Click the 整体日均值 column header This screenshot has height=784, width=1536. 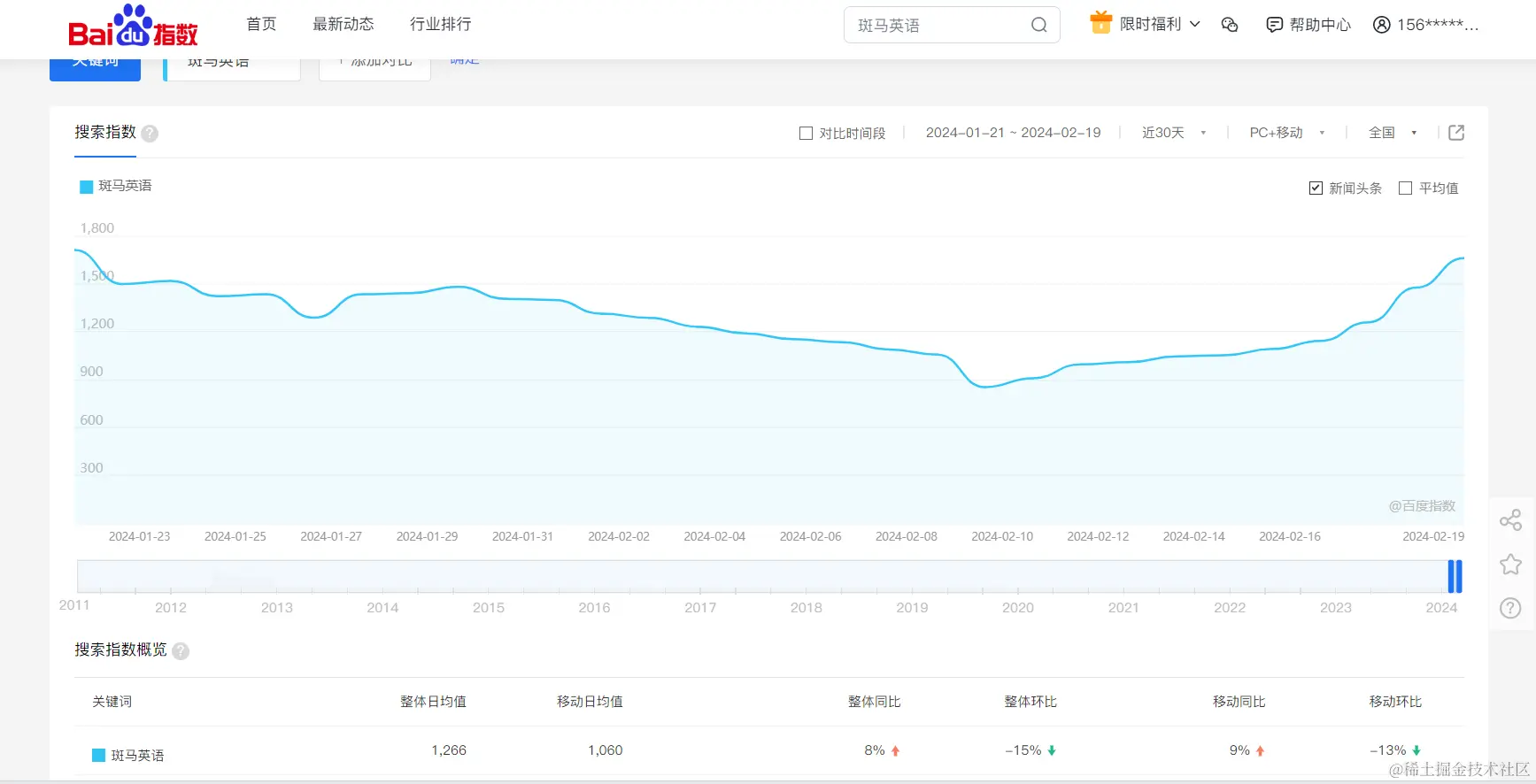coord(433,702)
